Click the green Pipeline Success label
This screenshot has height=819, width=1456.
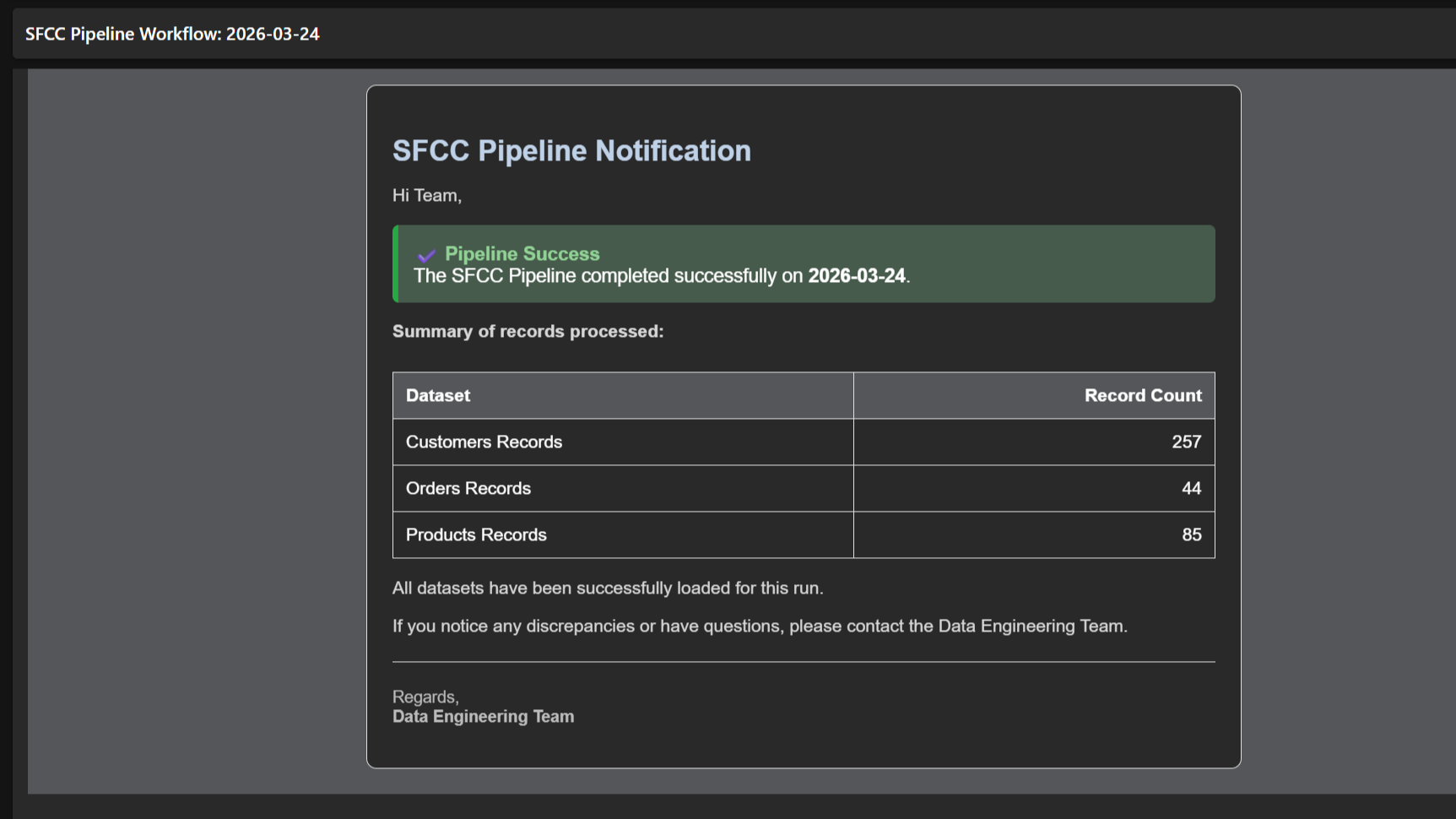pos(522,253)
